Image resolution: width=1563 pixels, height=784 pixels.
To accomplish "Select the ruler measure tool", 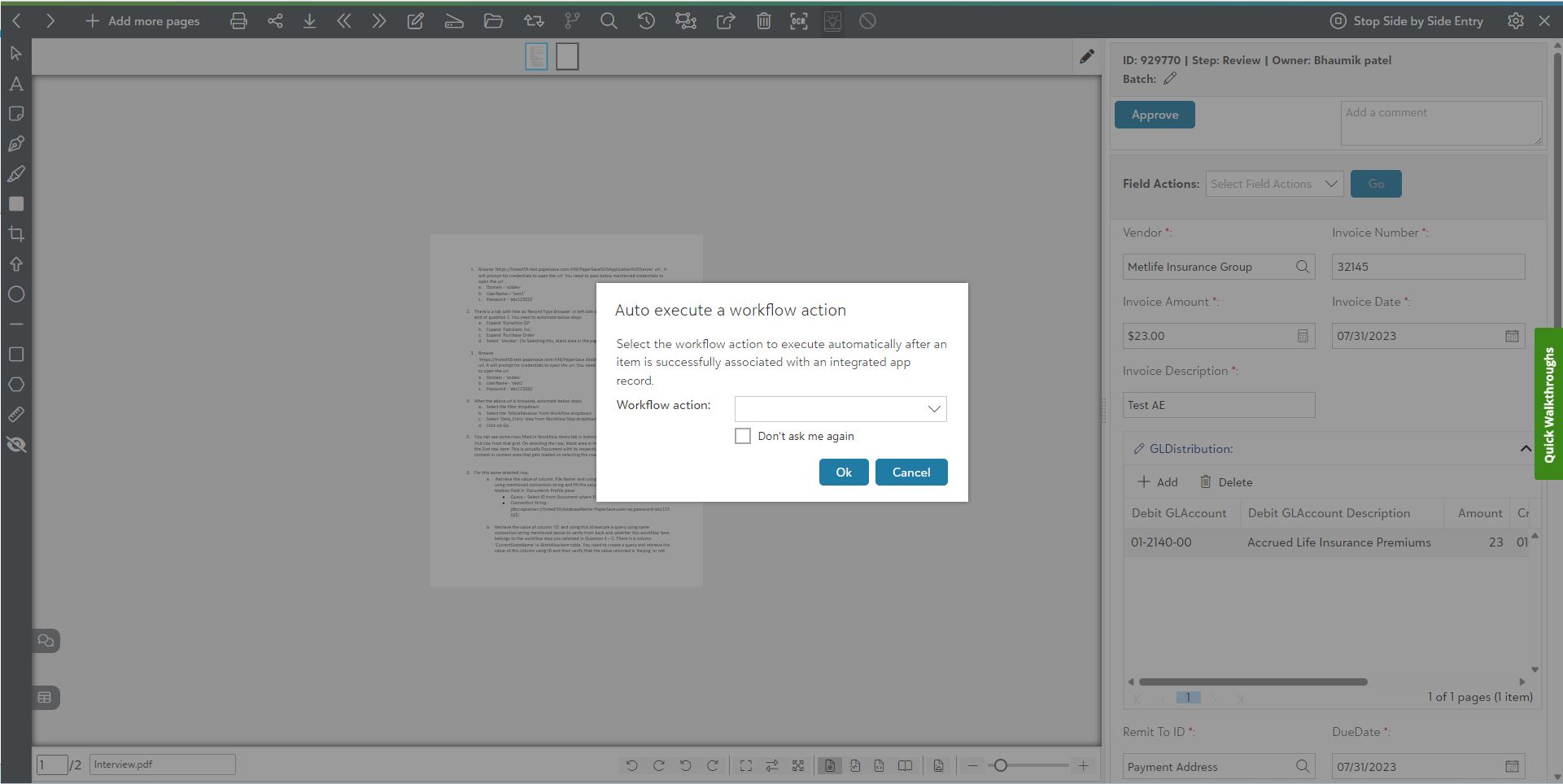I will coord(16,415).
